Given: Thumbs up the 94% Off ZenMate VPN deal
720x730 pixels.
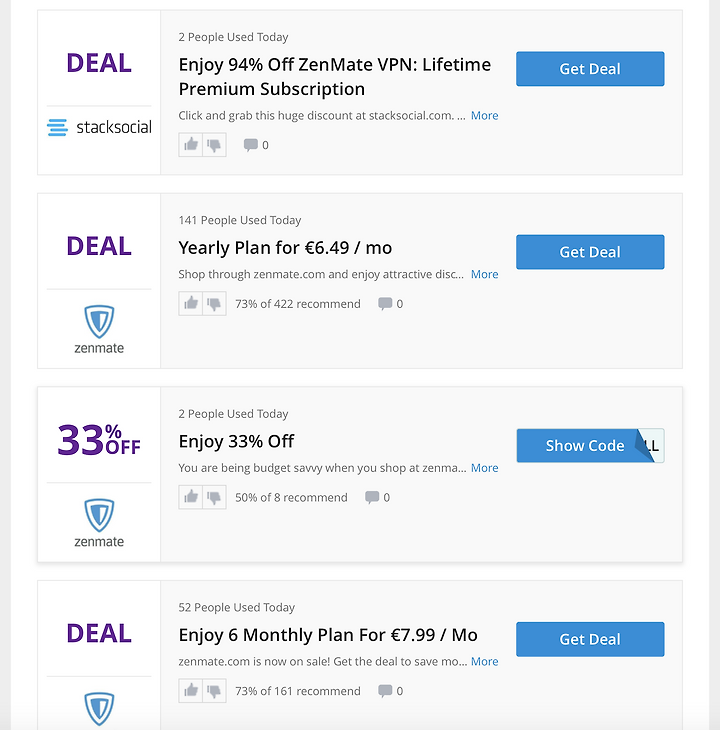Looking at the screenshot, I should coord(191,145).
